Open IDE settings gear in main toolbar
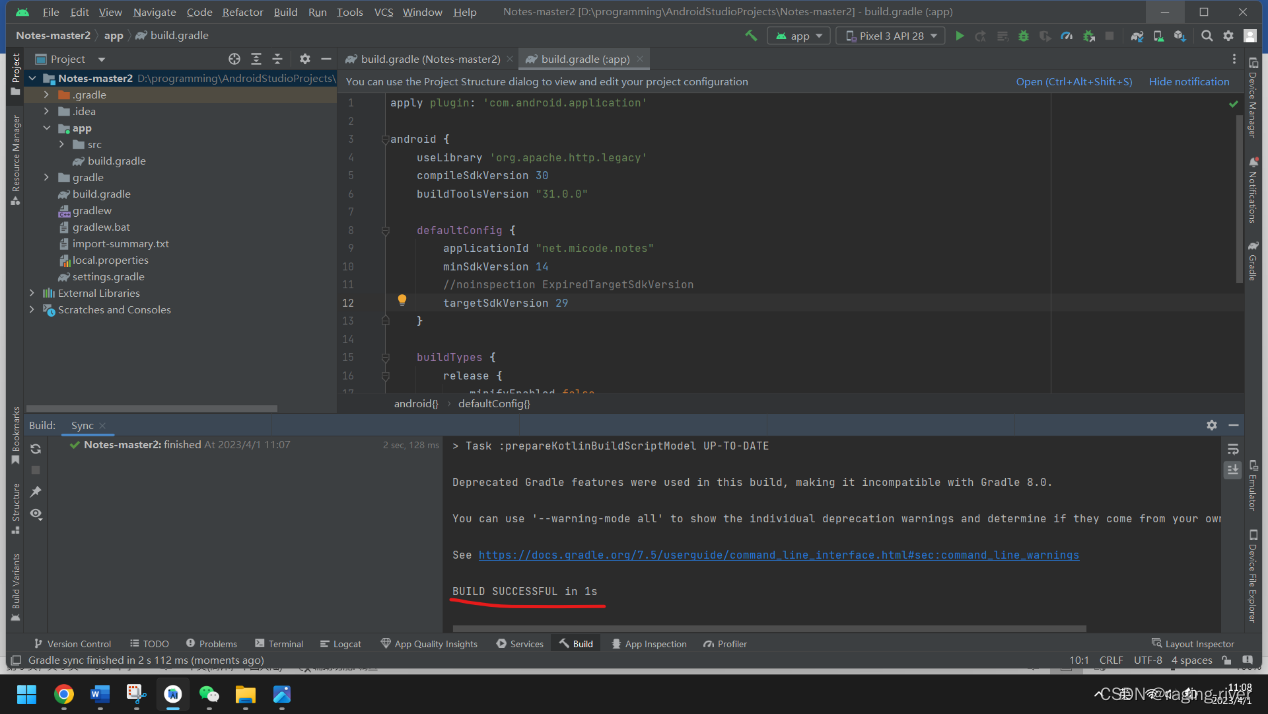Image resolution: width=1268 pixels, height=714 pixels. 1229,35
